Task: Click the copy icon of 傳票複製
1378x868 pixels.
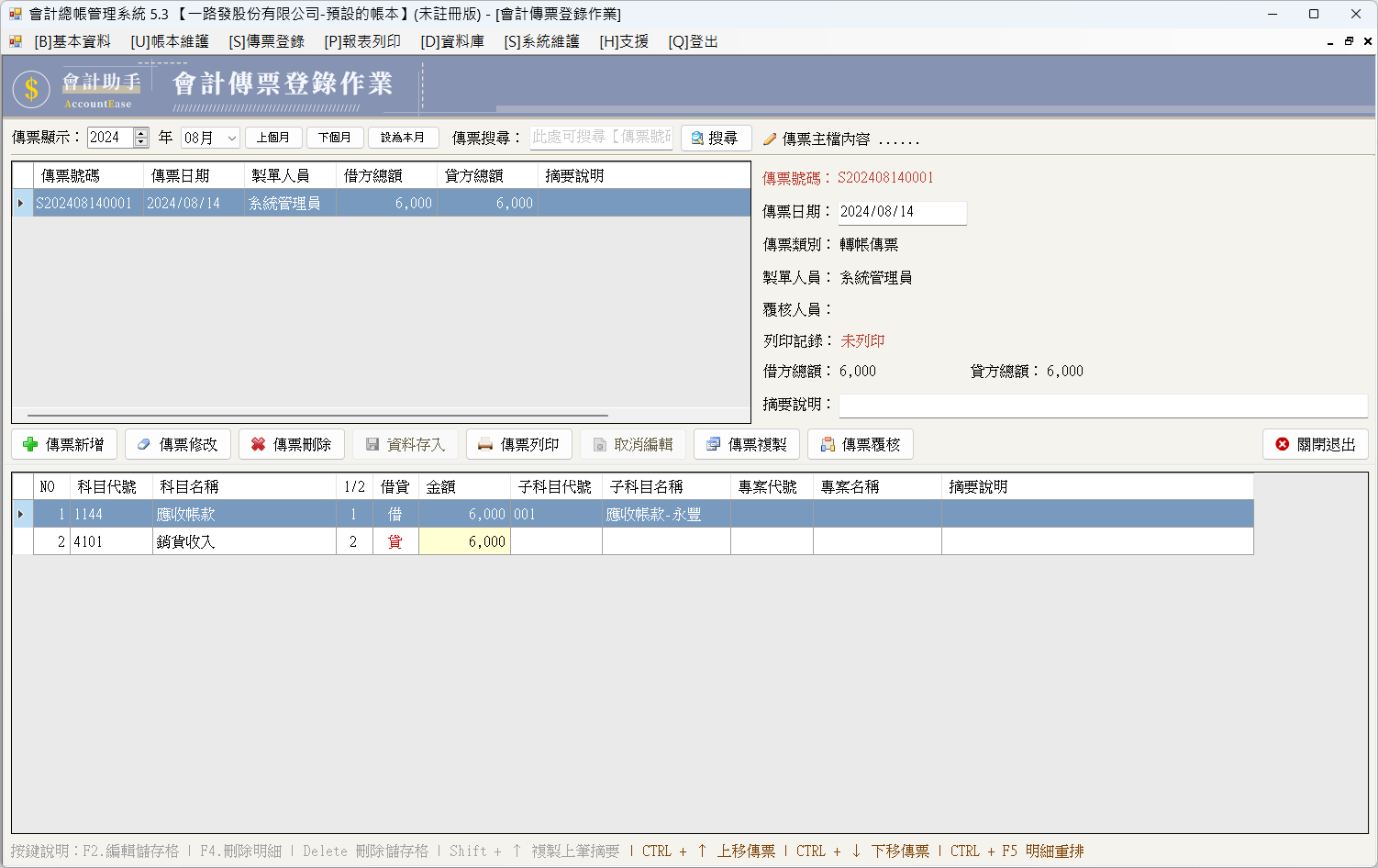Action: click(x=713, y=444)
